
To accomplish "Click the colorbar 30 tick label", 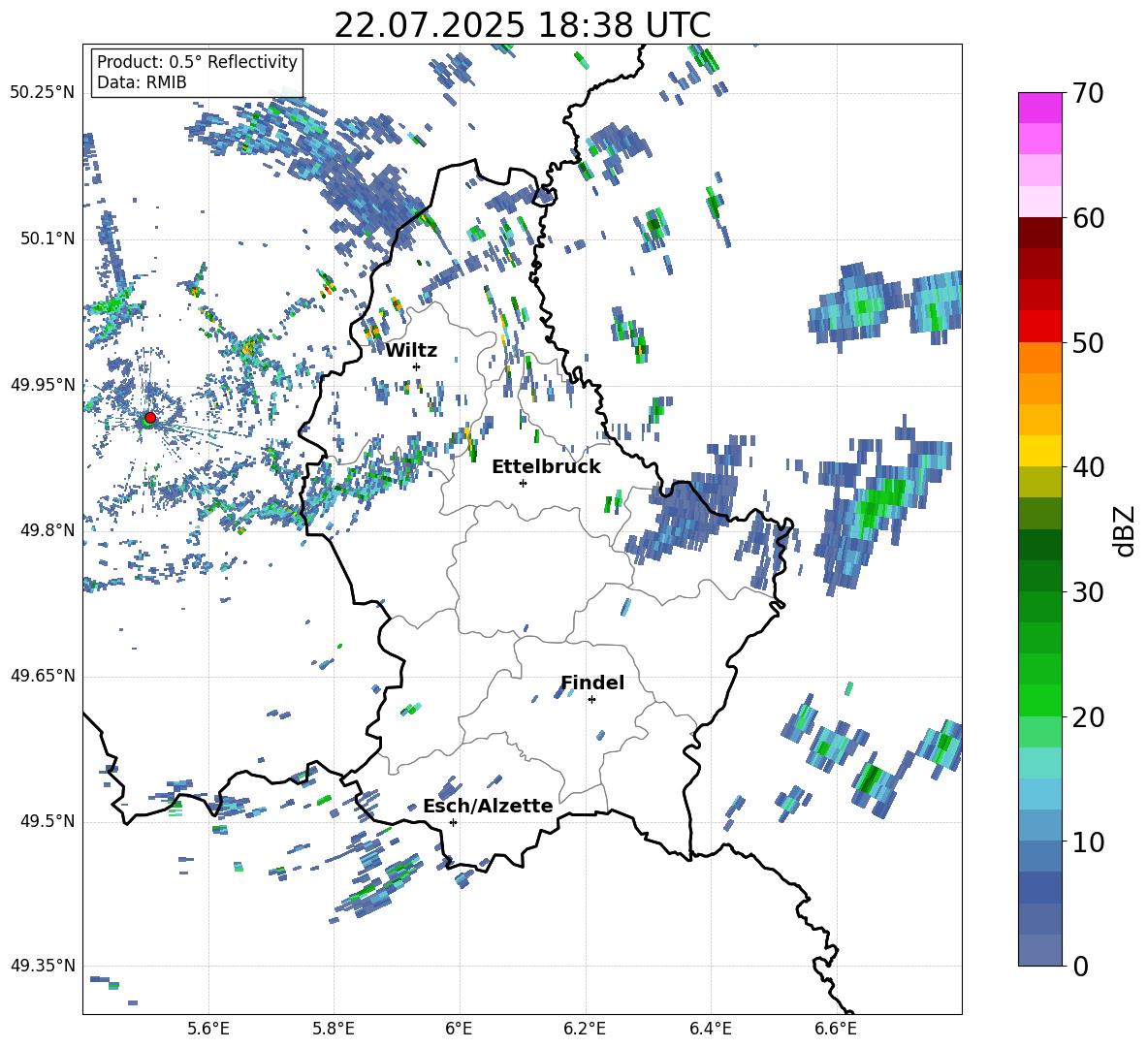I will pyautogui.click(x=1087, y=592).
